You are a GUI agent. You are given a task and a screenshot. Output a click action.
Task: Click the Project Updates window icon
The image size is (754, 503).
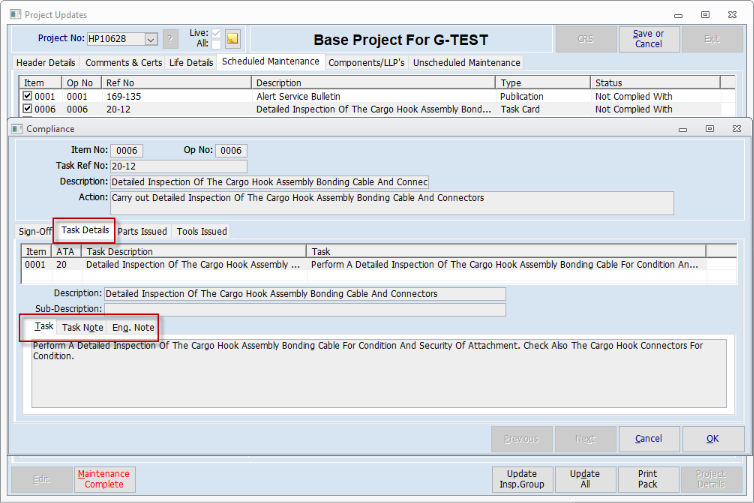point(15,14)
